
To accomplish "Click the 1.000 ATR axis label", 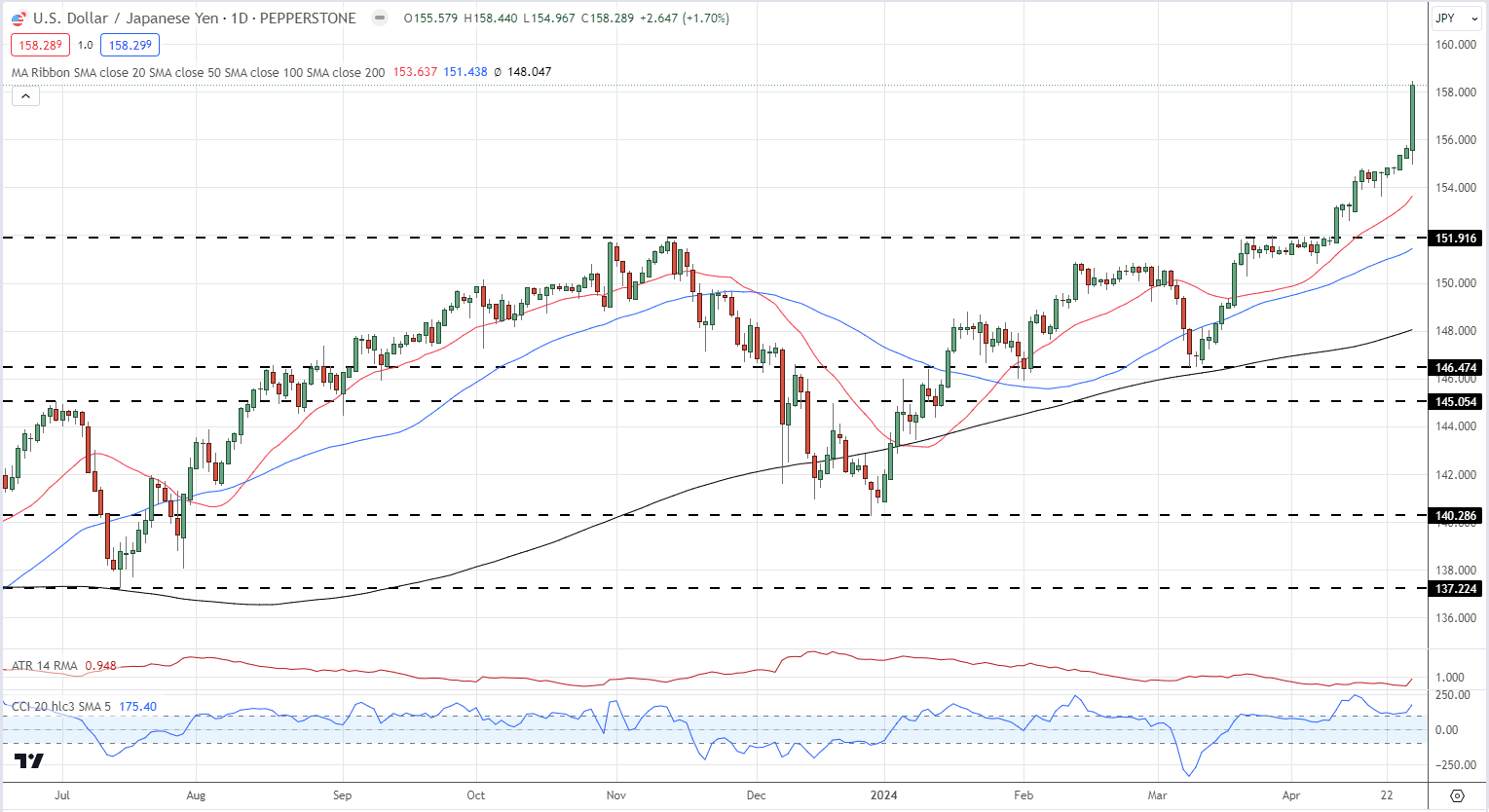I will point(1450,678).
